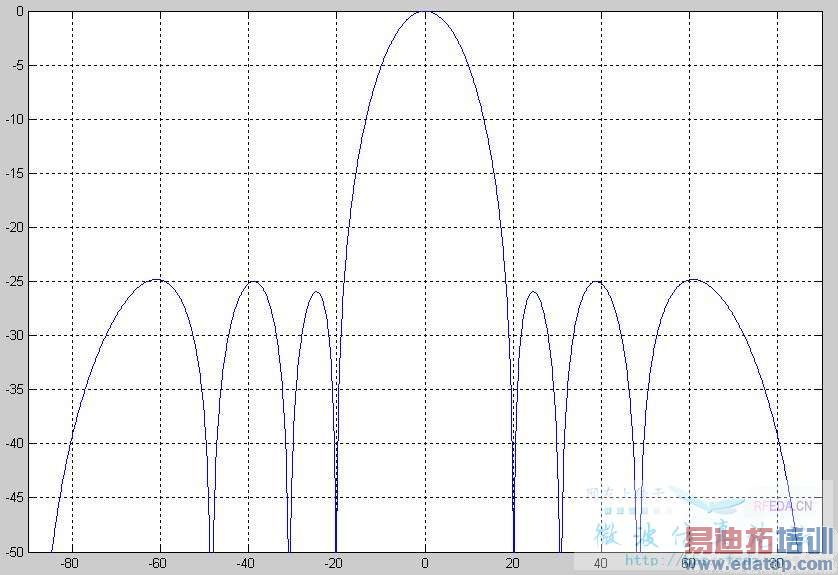Select the y-axis tick label -20

coord(14,227)
